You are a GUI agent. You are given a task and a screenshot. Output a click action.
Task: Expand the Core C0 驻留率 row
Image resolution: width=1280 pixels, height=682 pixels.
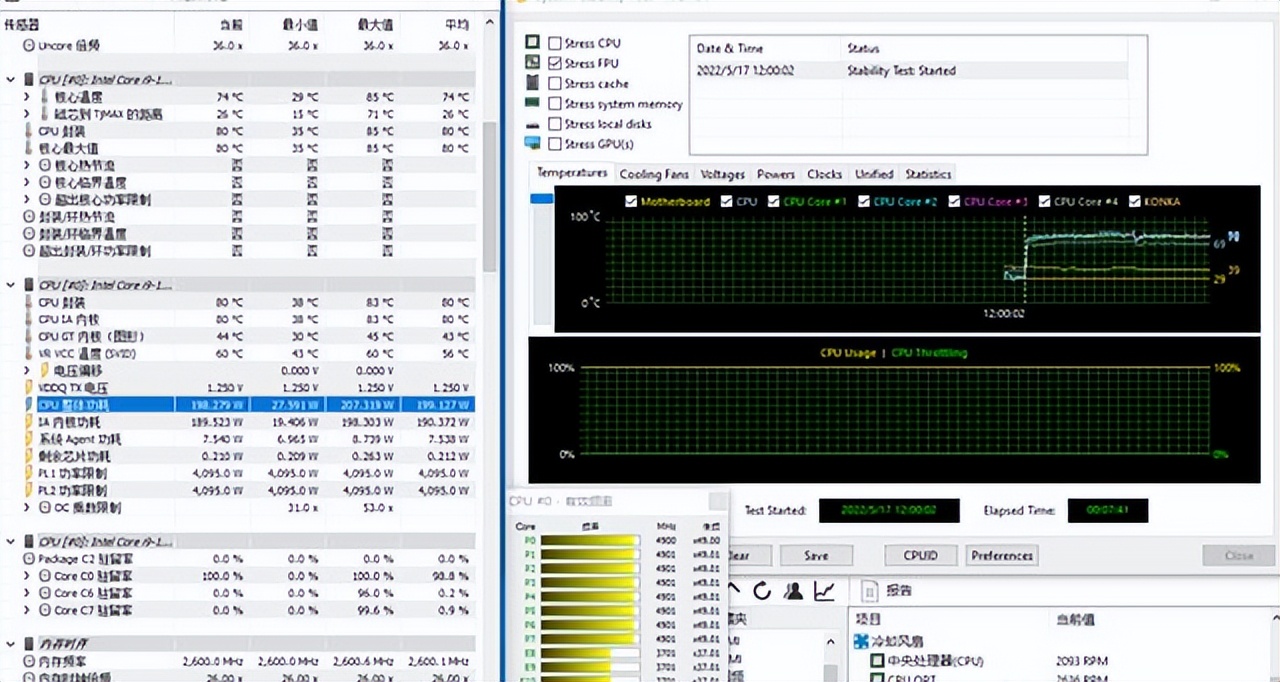pos(28,576)
